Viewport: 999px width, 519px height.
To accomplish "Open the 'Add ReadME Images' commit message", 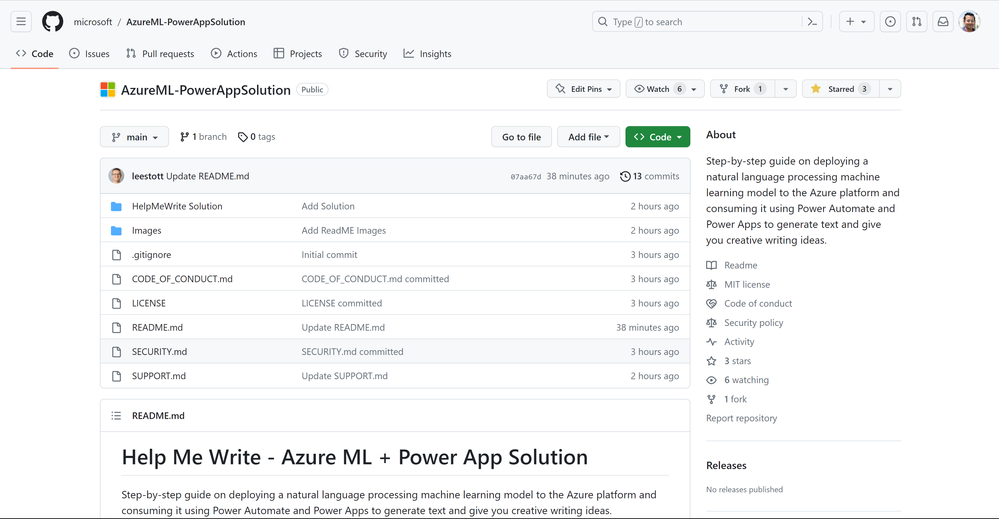I will pyautogui.click(x=343, y=231).
